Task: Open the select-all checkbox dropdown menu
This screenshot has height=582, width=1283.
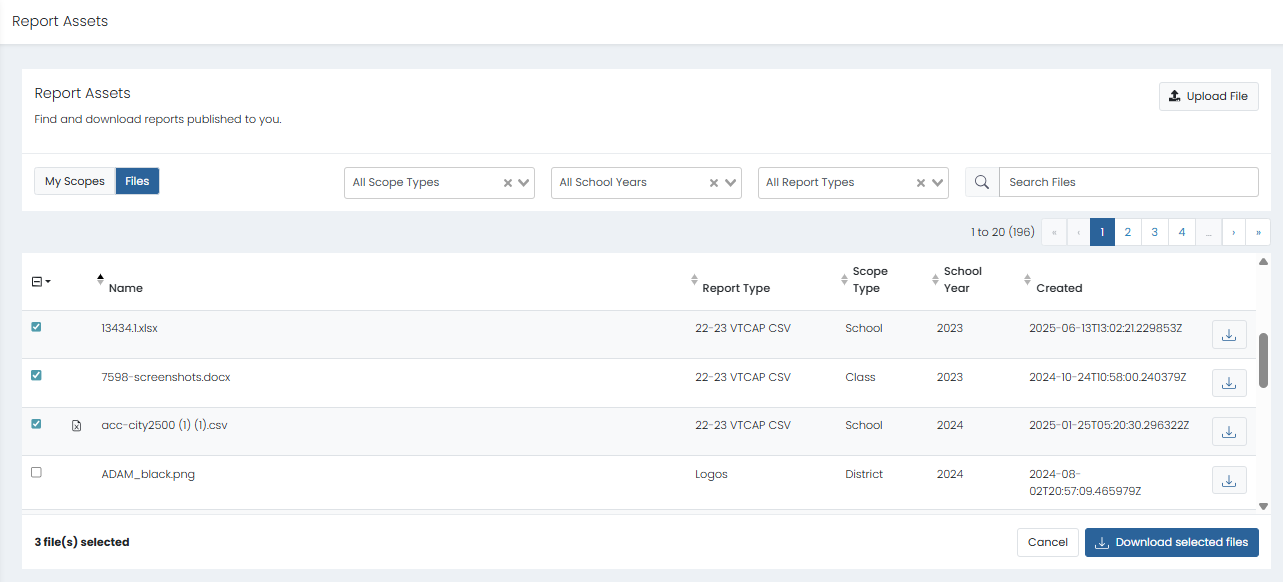Action: (x=48, y=282)
